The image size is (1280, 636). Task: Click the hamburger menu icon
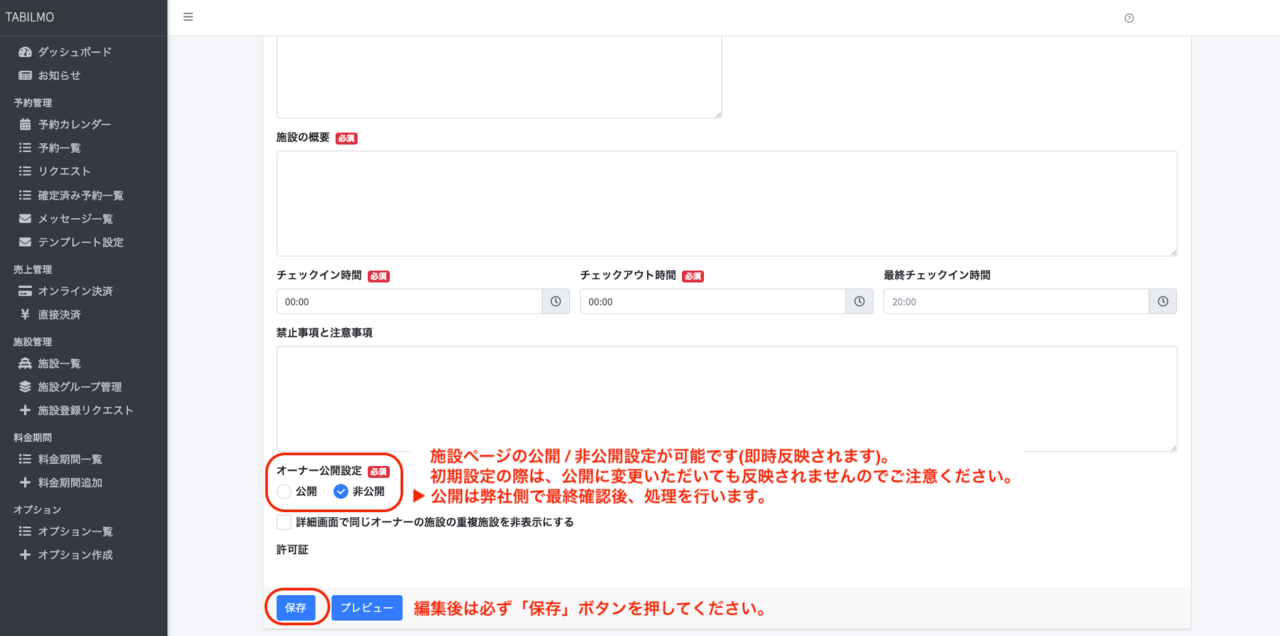tap(188, 17)
